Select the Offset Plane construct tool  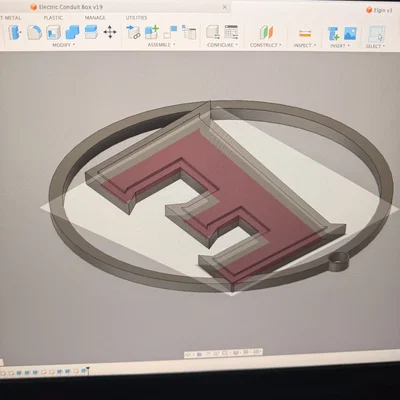point(266,32)
